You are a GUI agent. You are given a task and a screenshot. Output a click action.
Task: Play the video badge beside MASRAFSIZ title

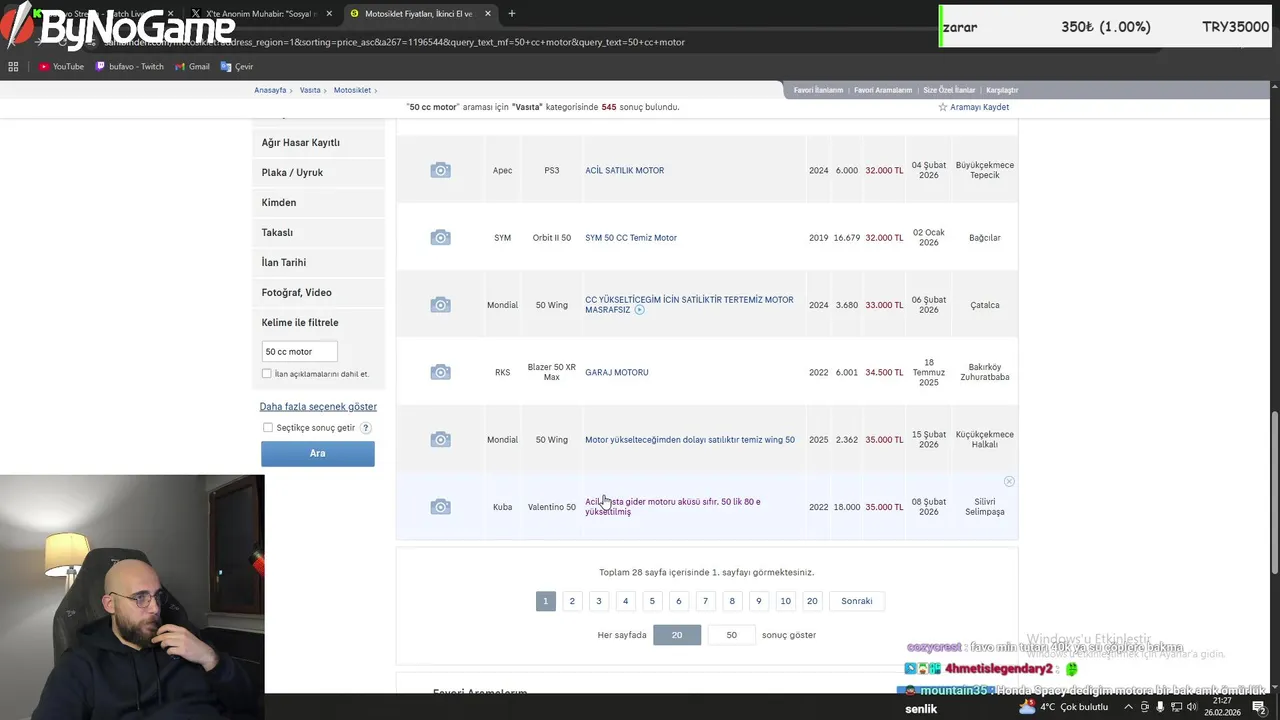(x=640, y=310)
